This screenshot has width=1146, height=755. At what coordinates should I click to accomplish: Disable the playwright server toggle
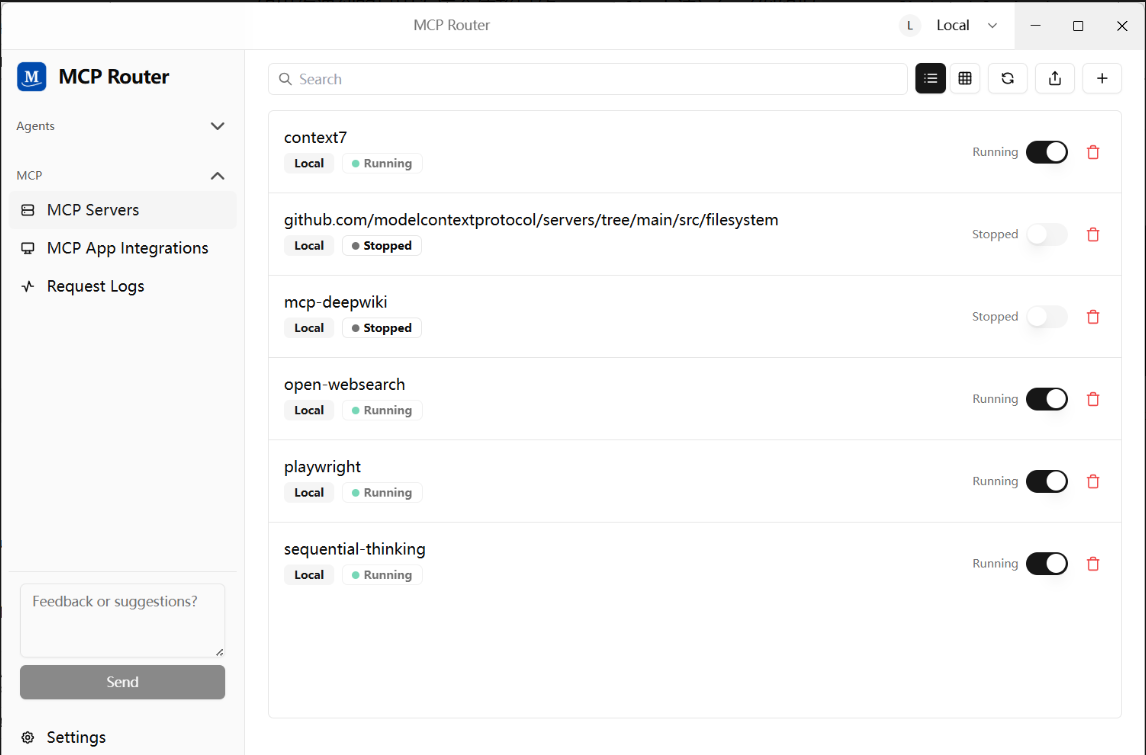(1047, 482)
